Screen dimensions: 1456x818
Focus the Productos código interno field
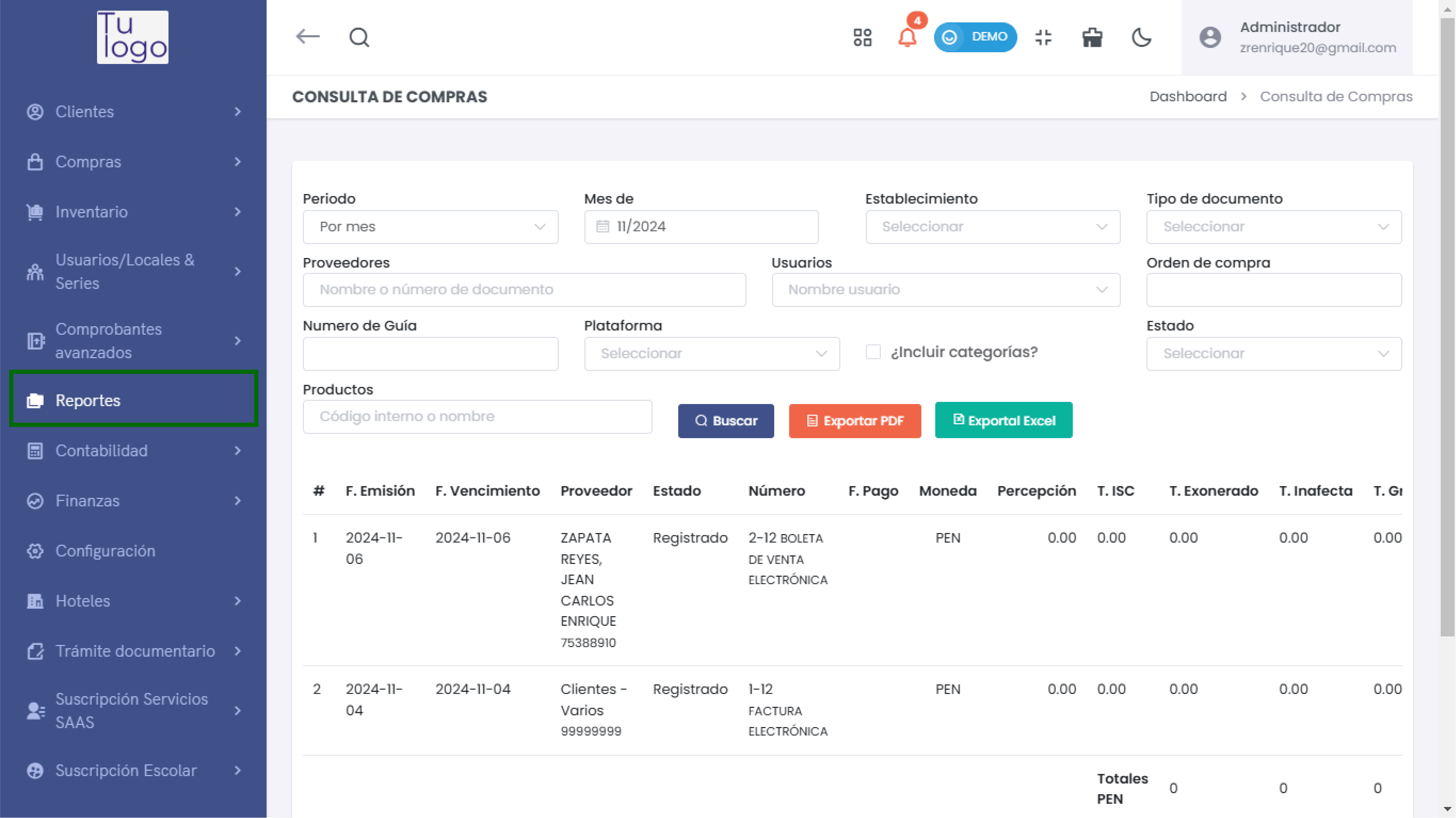coord(477,417)
